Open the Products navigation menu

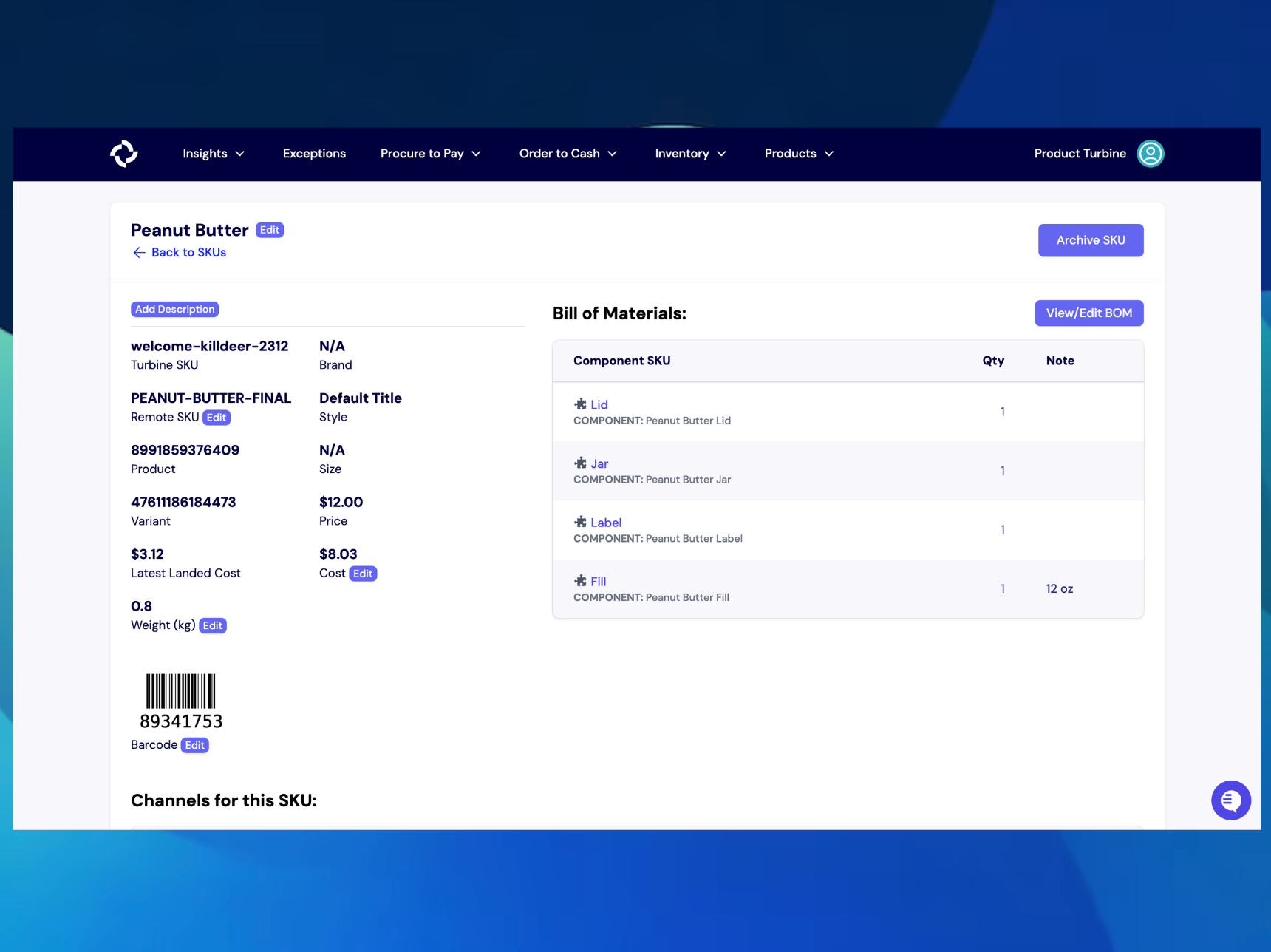(798, 154)
